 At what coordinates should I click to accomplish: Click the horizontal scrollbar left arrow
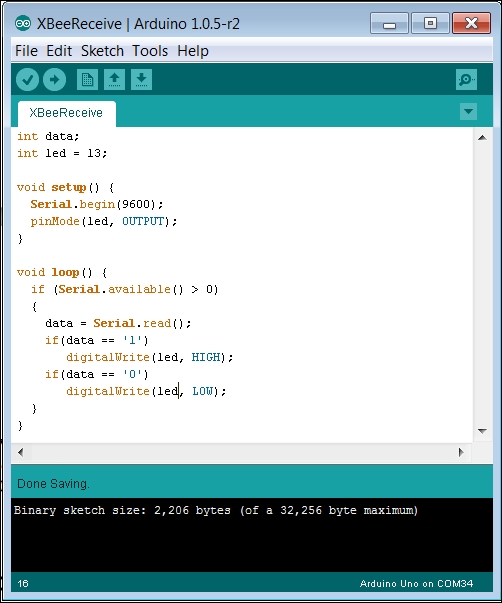(20, 452)
